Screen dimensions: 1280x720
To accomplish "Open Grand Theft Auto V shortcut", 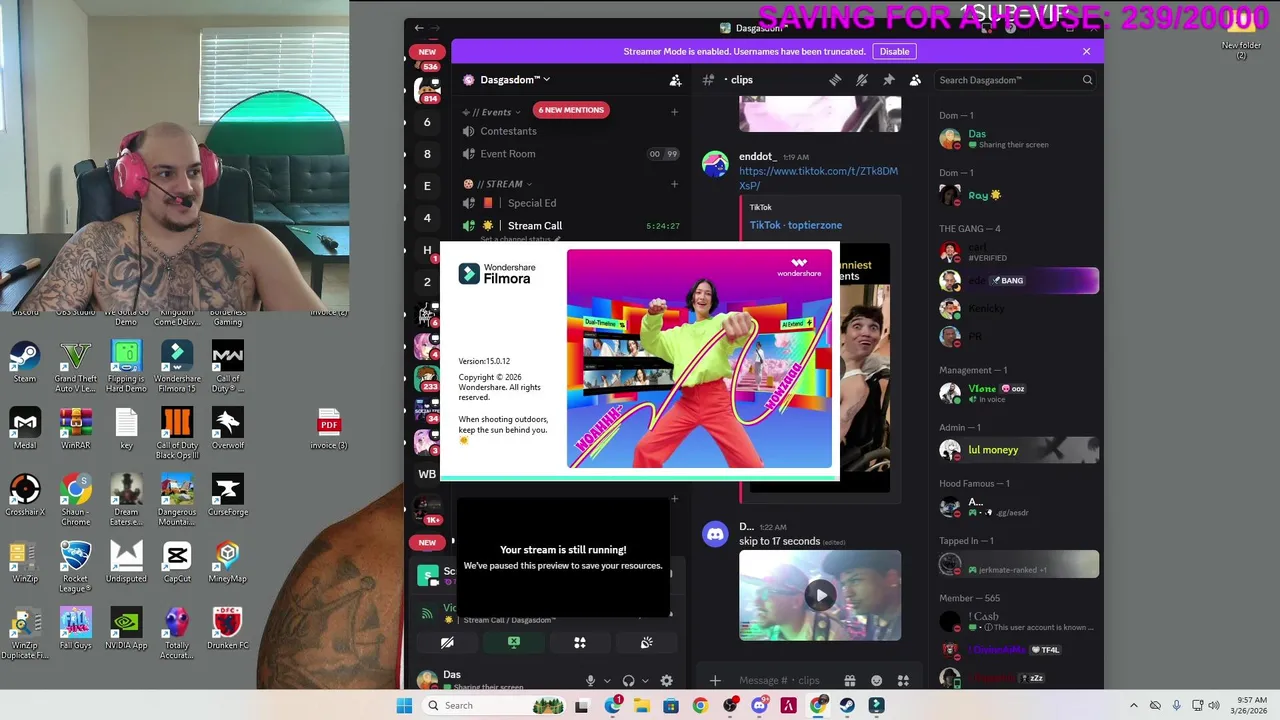I will pyautogui.click(x=76, y=367).
